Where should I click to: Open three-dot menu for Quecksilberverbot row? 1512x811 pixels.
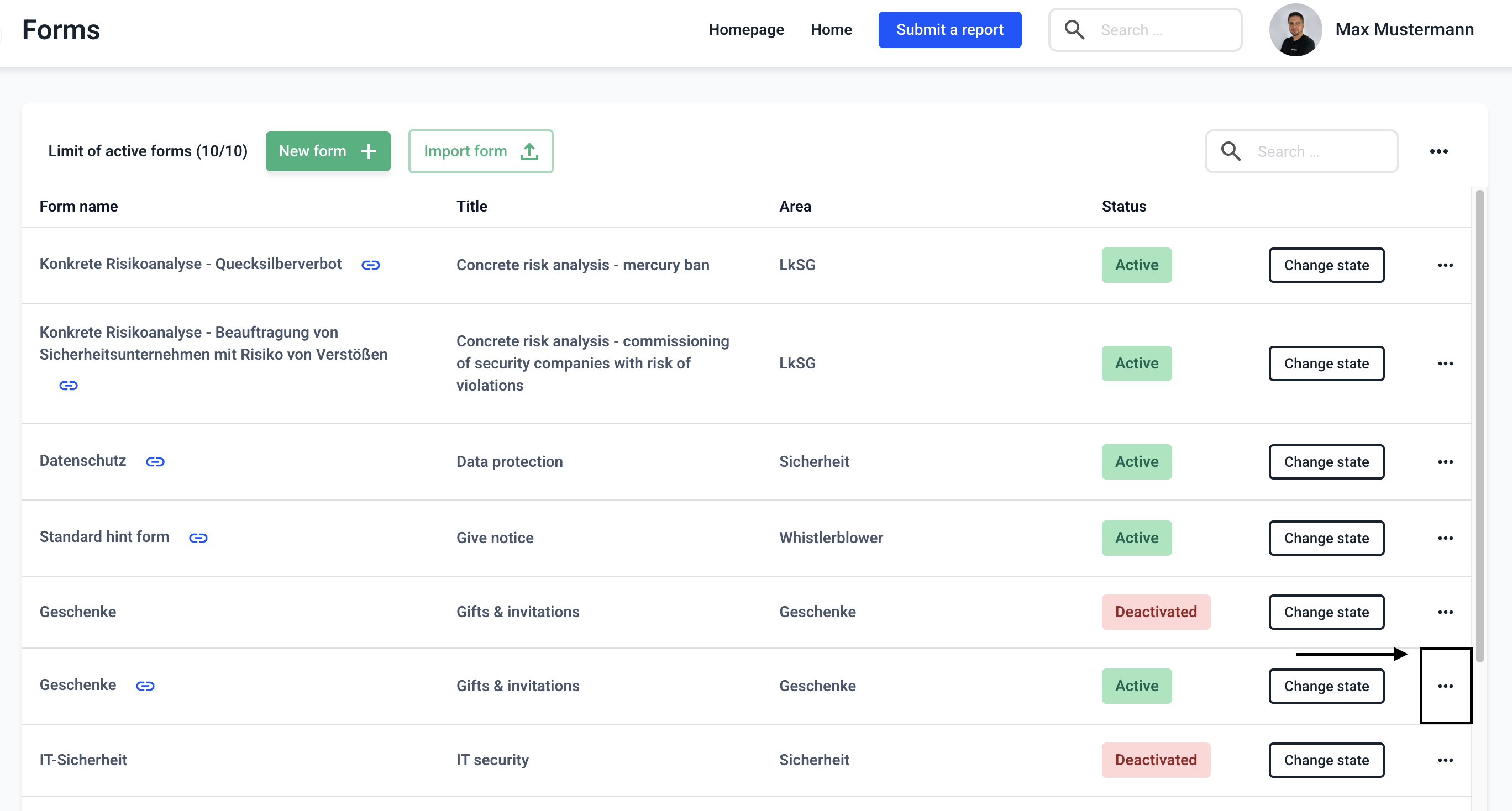coord(1445,265)
